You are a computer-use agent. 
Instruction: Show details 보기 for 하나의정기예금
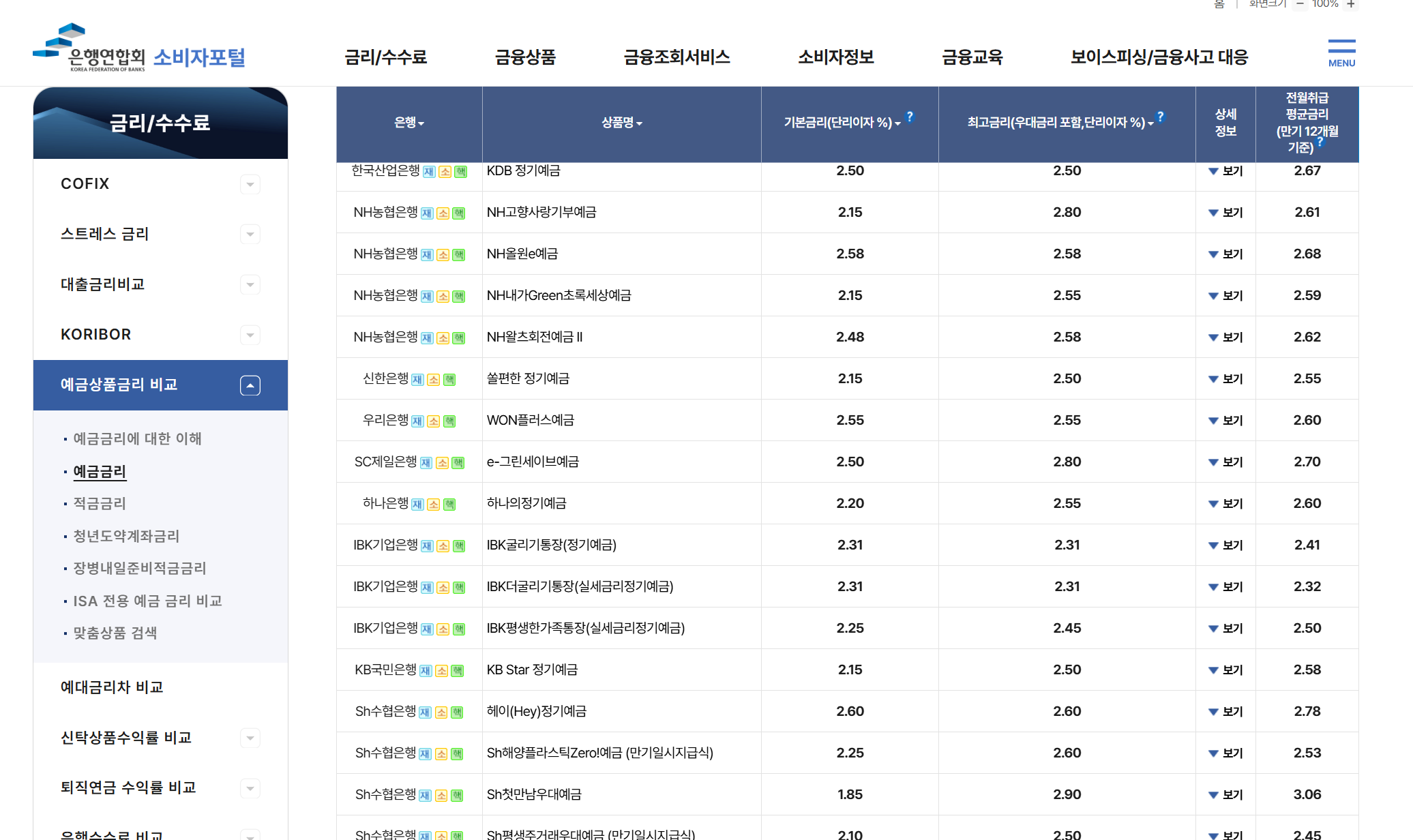pos(1225,504)
